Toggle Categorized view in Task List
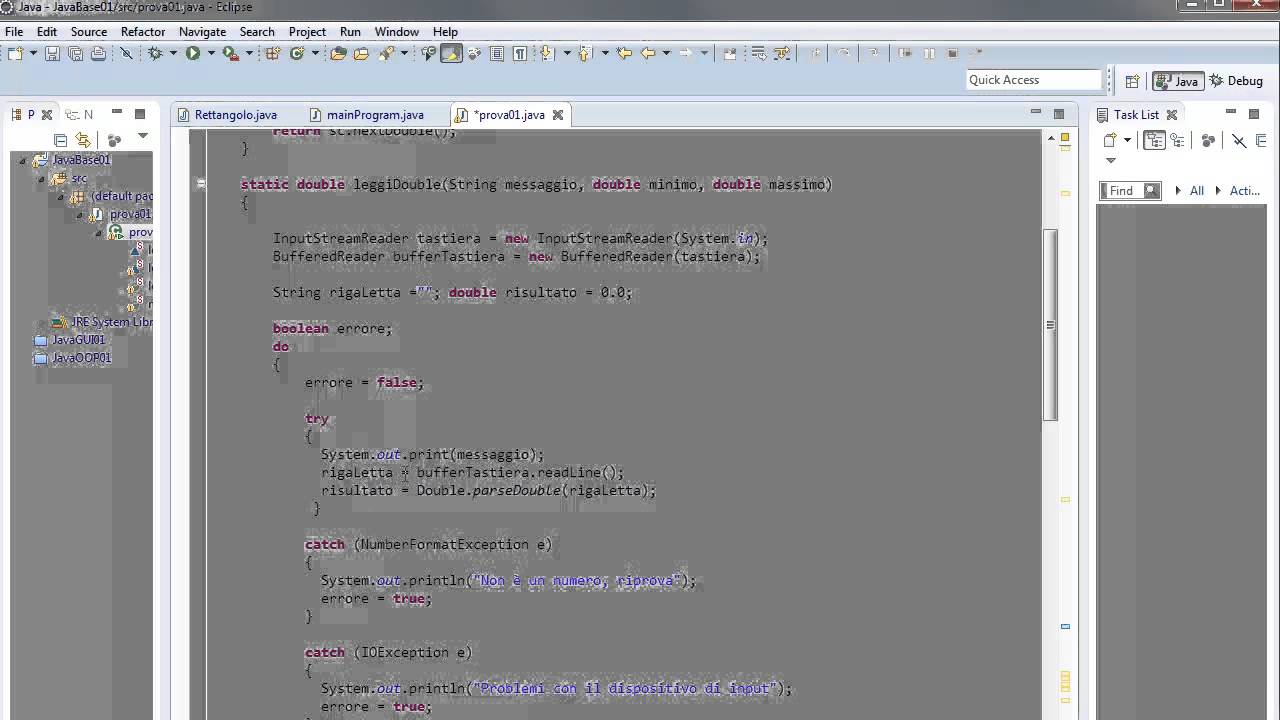This screenshot has width=1280, height=720. pos(1155,141)
